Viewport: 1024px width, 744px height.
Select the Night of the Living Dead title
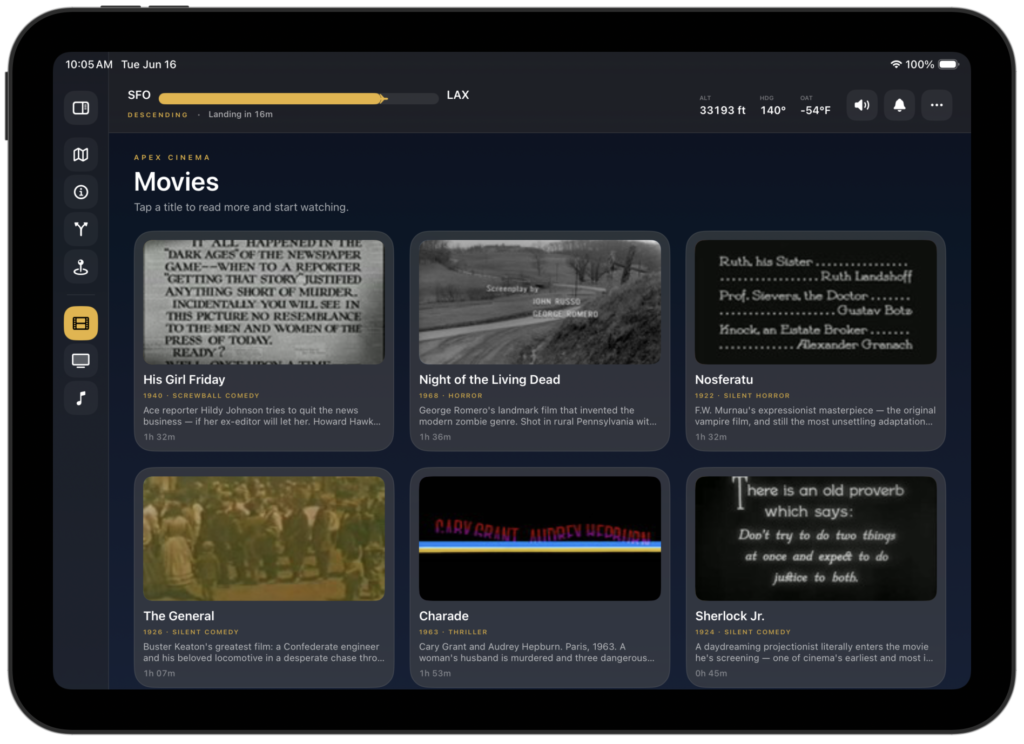coord(490,380)
